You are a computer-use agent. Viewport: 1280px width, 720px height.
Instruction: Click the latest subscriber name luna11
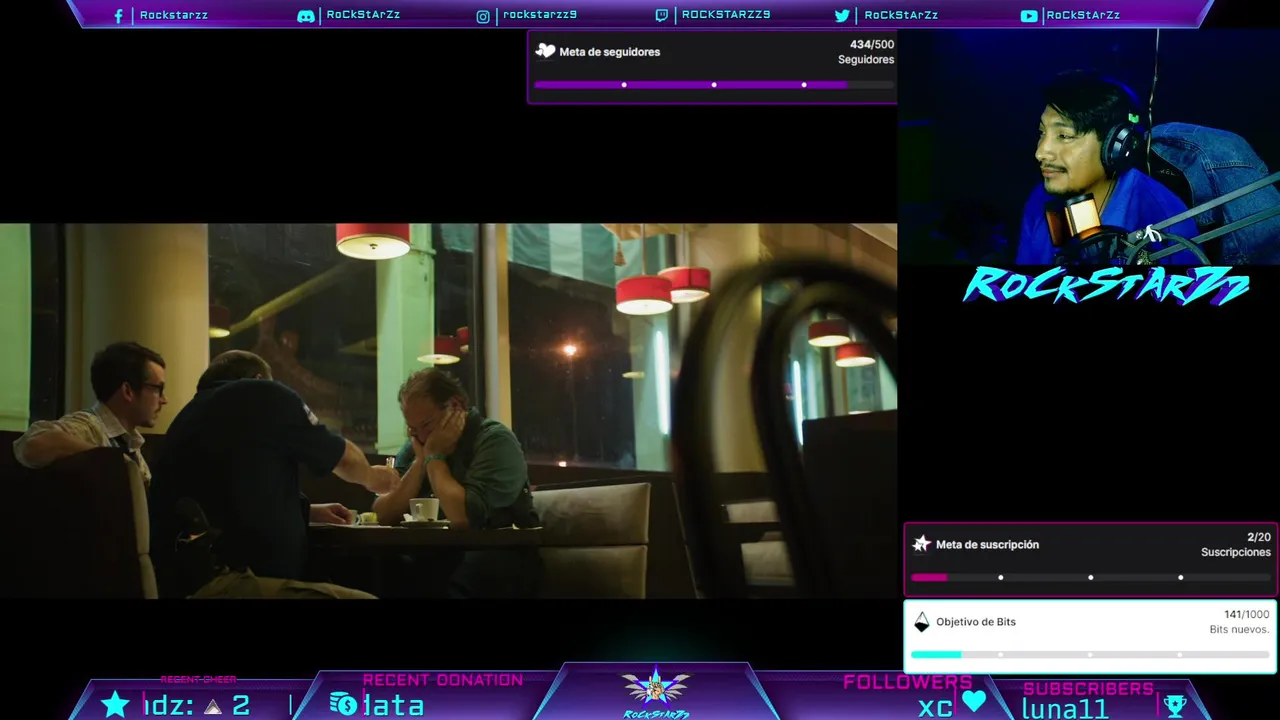[x=1064, y=709]
